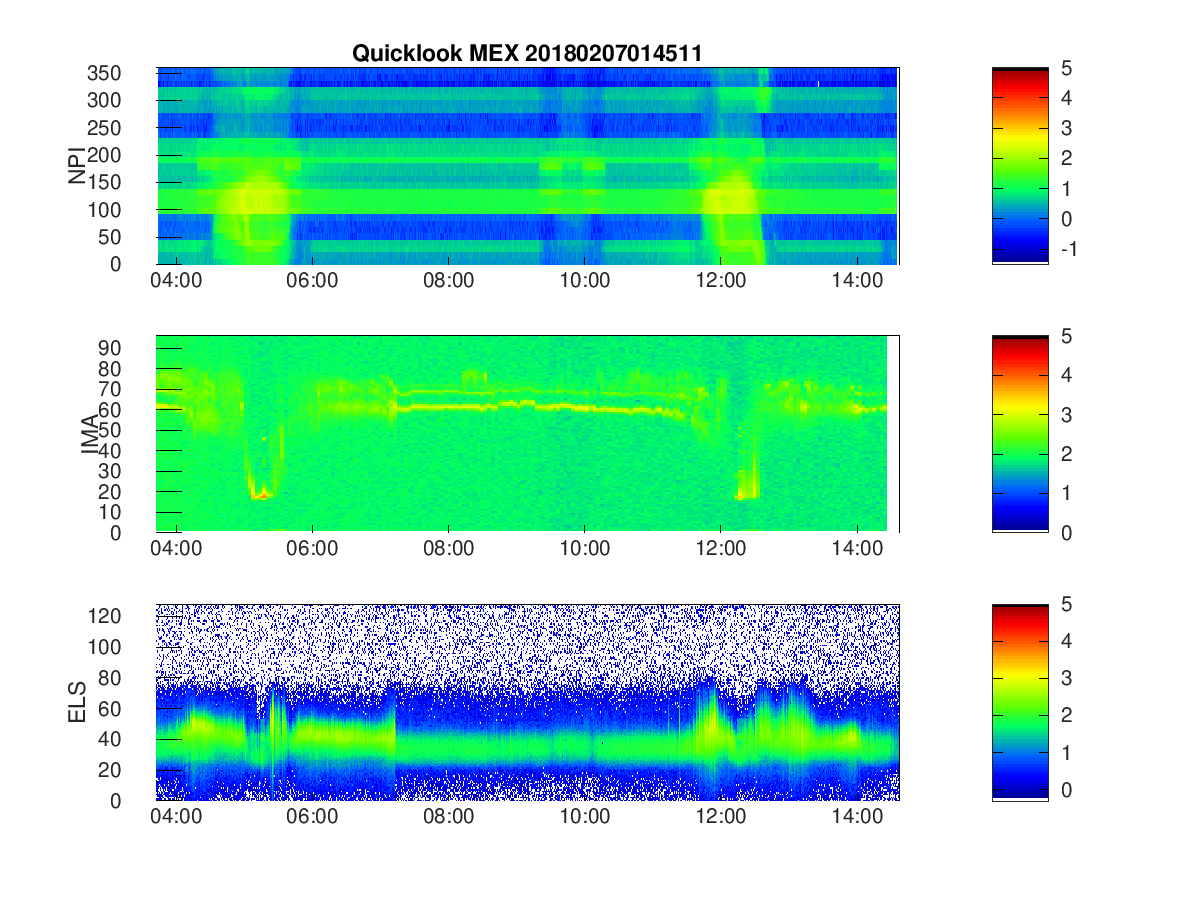The image size is (1200, 900).
Task: Click 04:00 time label under IMA panel
Action: (177, 550)
